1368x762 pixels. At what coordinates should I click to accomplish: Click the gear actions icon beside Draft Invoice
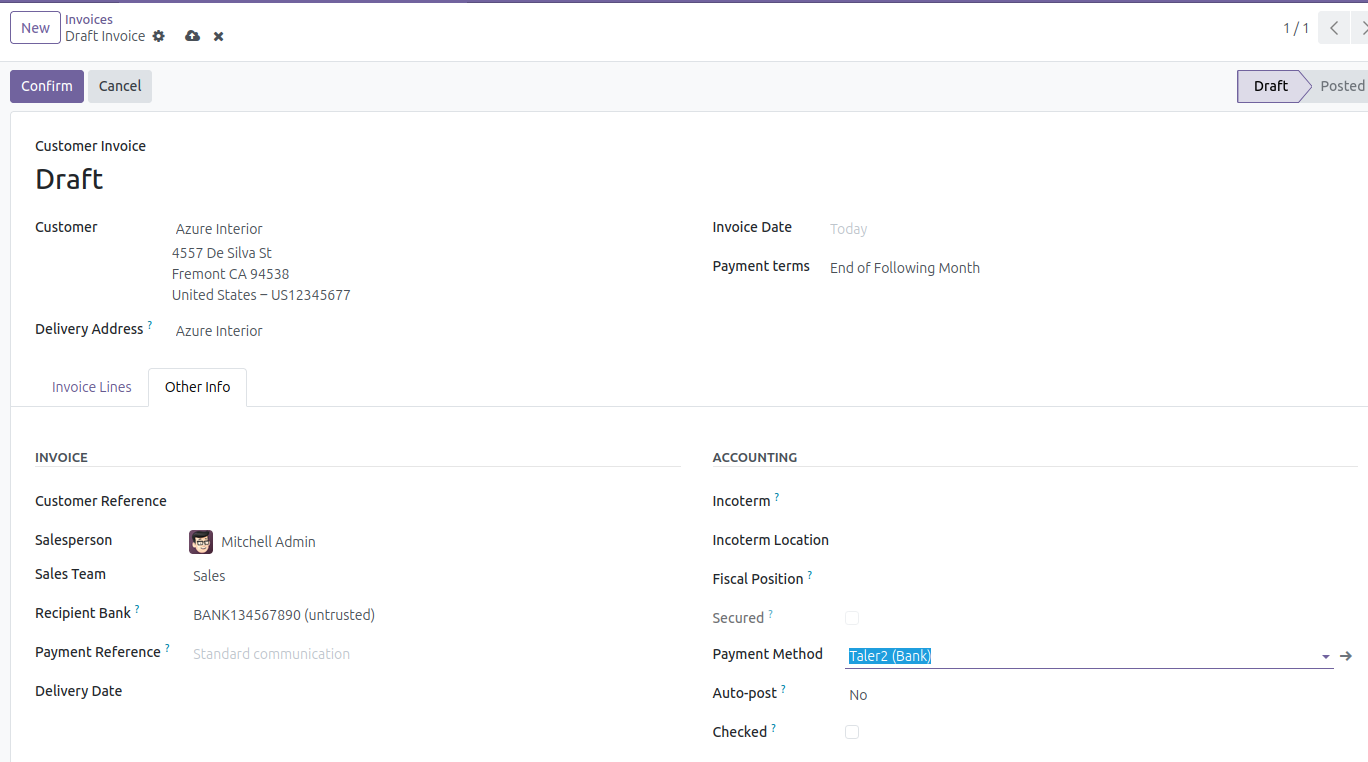point(158,36)
